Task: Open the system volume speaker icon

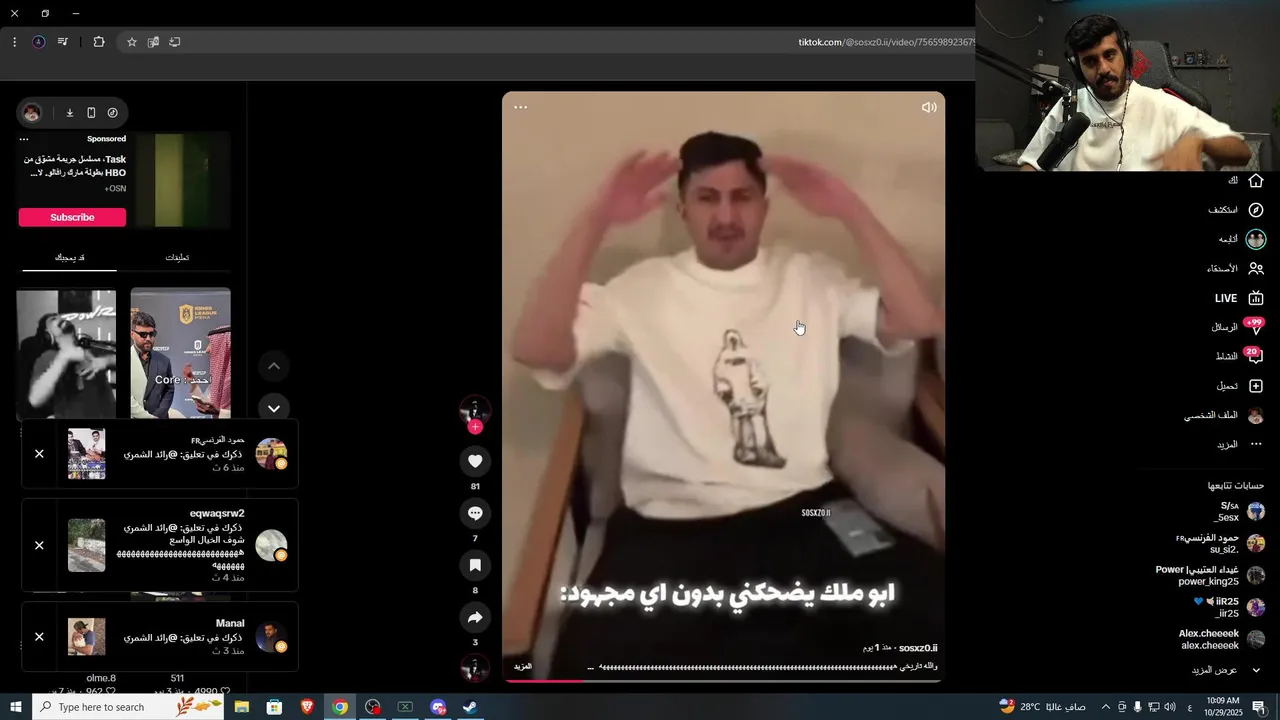Action: click(x=1170, y=707)
